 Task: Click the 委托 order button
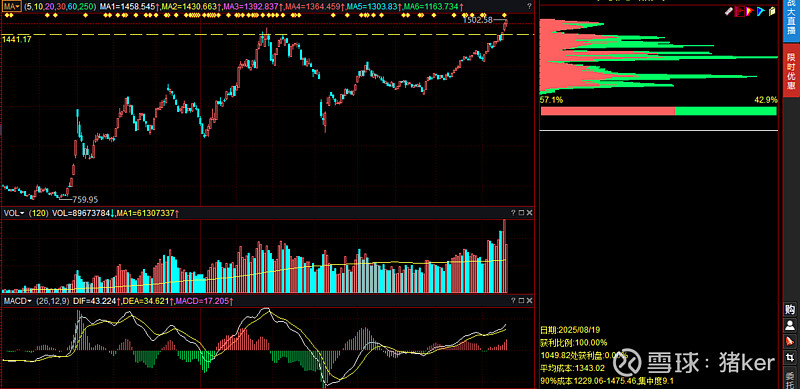[x=790, y=379]
